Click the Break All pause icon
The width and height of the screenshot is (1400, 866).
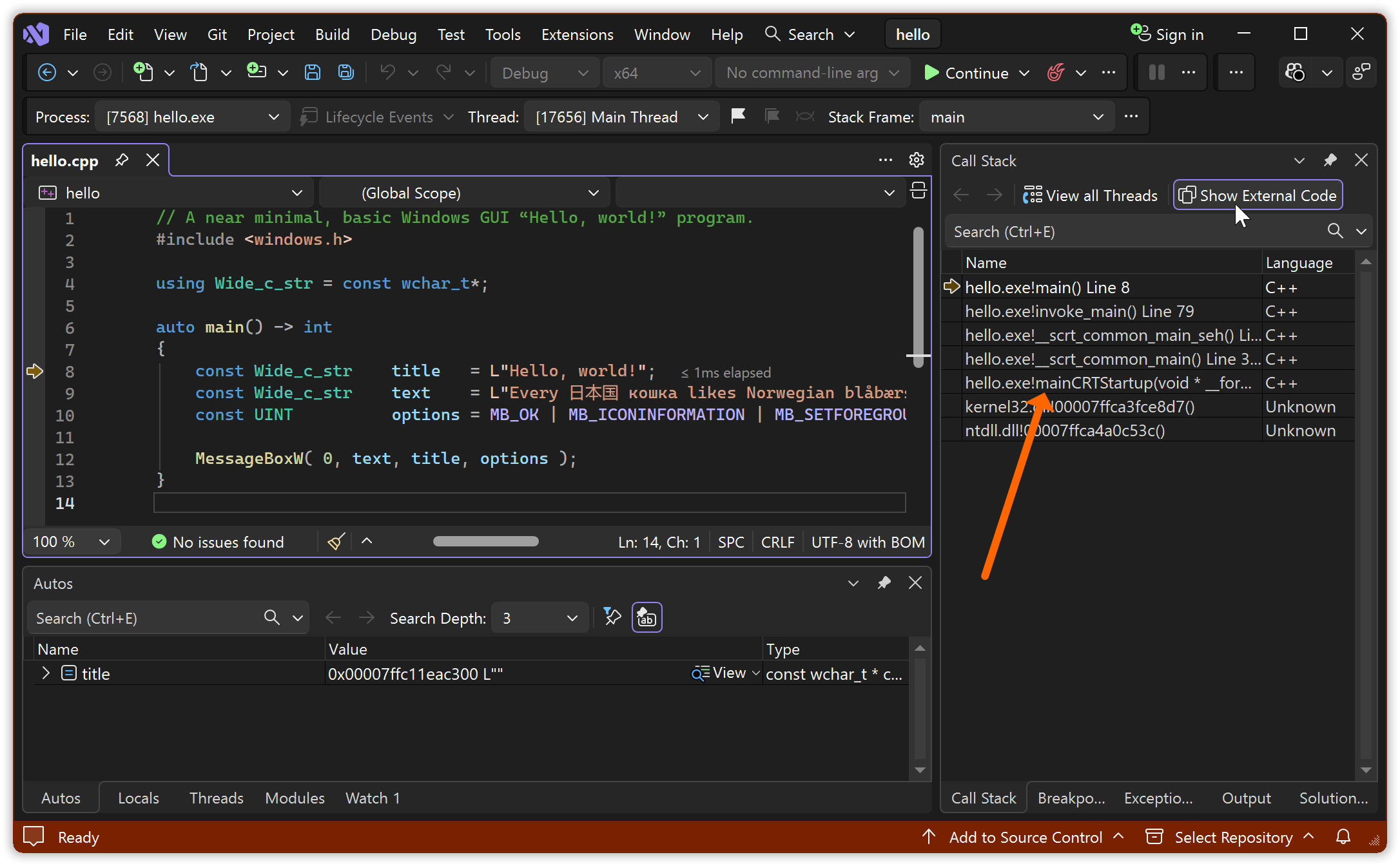pyautogui.click(x=1157, y=73)
